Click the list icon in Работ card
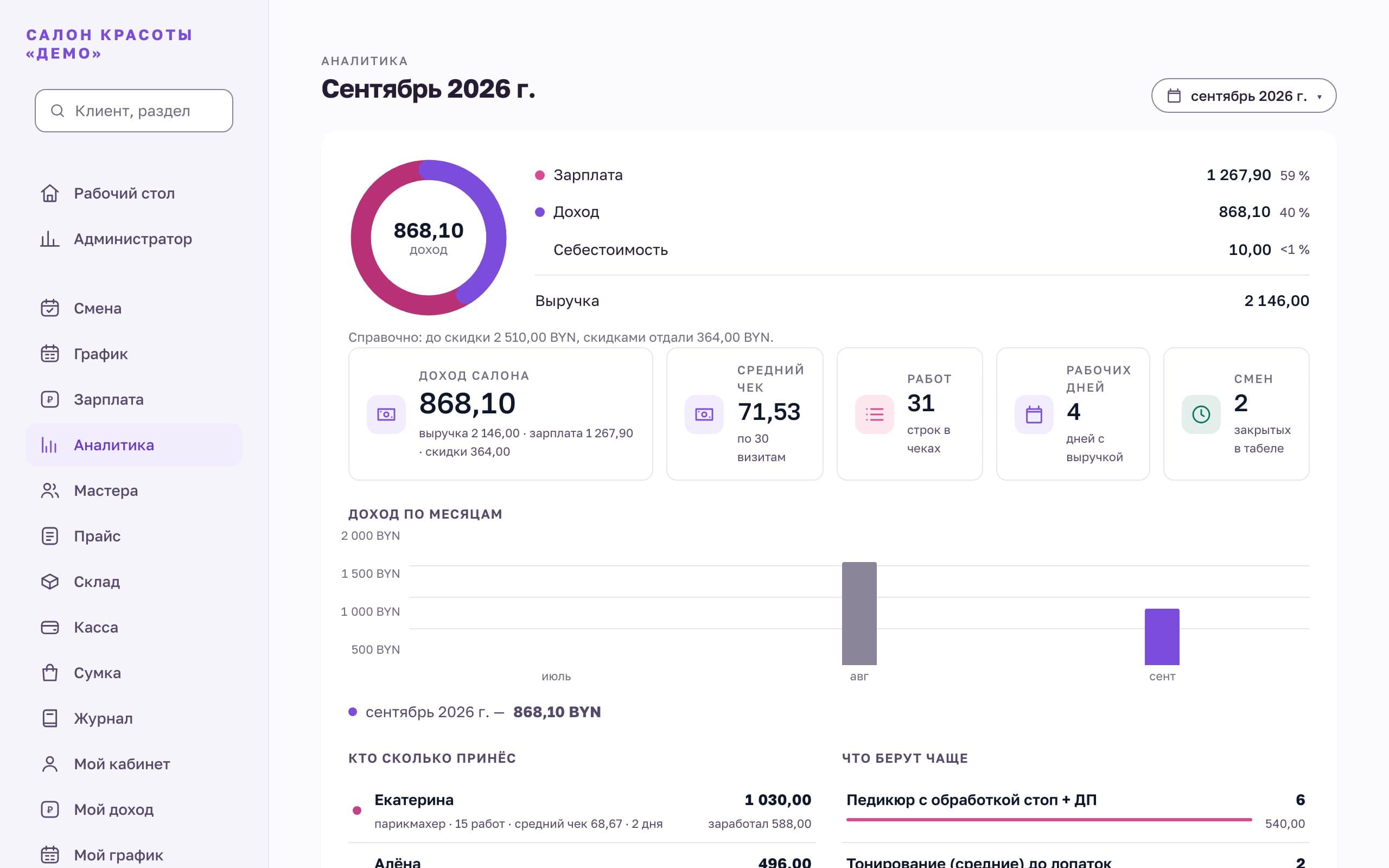The image size is (1389, 868). pos(875,414)
